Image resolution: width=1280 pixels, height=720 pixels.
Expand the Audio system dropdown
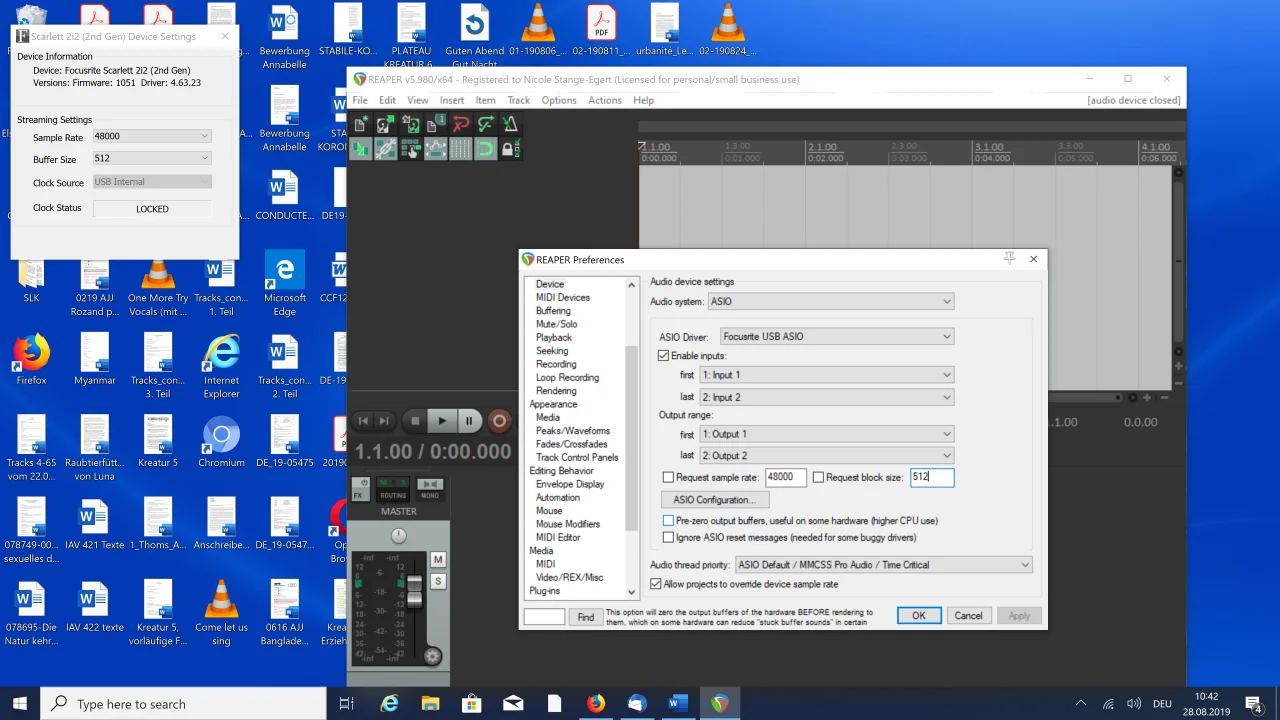point(831,301)
